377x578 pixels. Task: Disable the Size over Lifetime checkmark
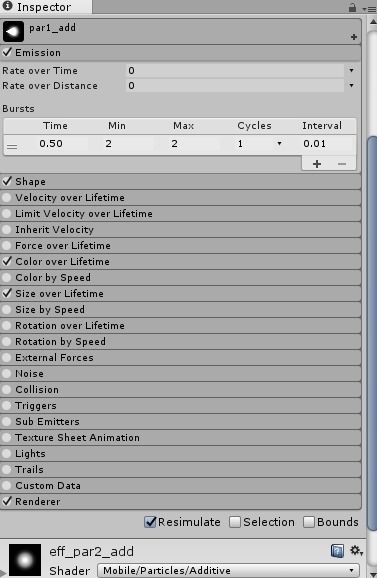point(7,293)
